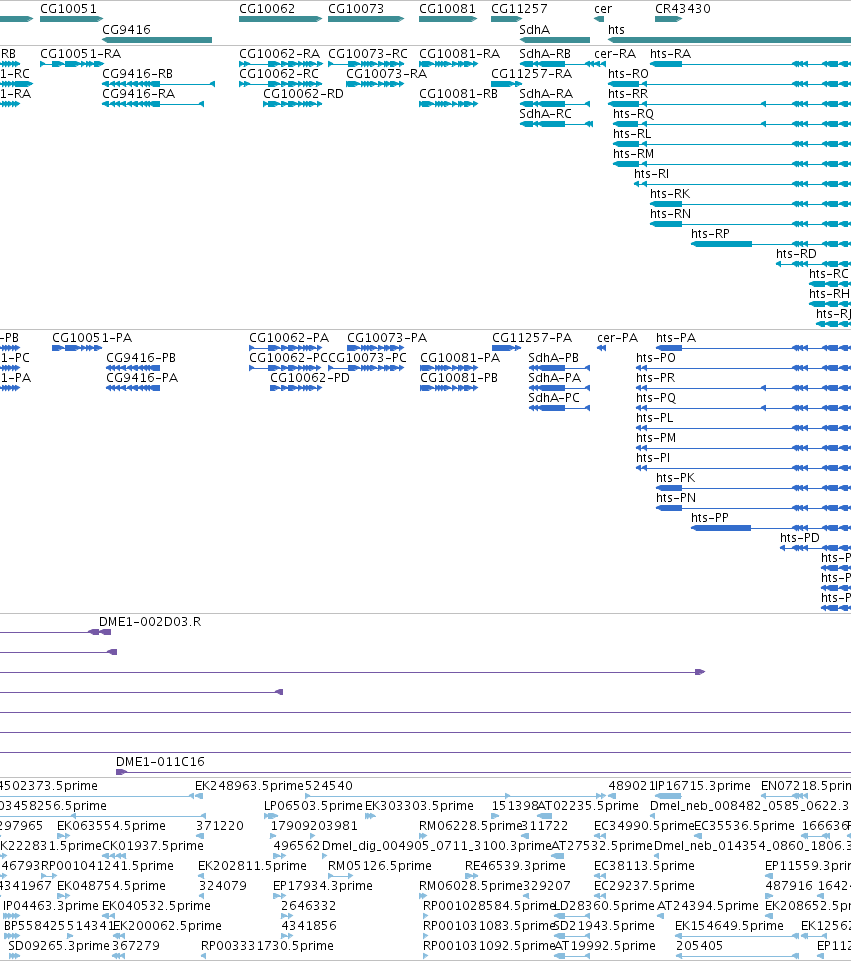This screenshot has height=961, width=851.
Task: Click protein label CG10081-PB
Action: [459, 378]
